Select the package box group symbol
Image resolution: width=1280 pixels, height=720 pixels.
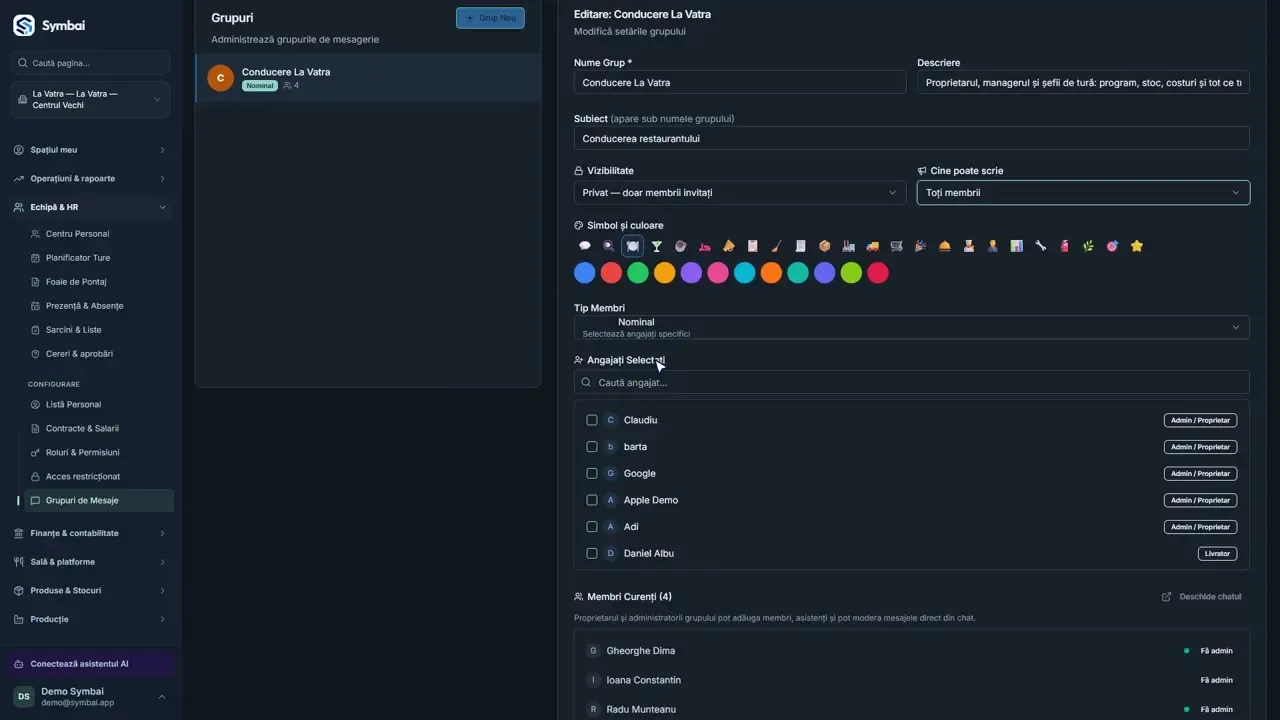click(x=825, y=246)
